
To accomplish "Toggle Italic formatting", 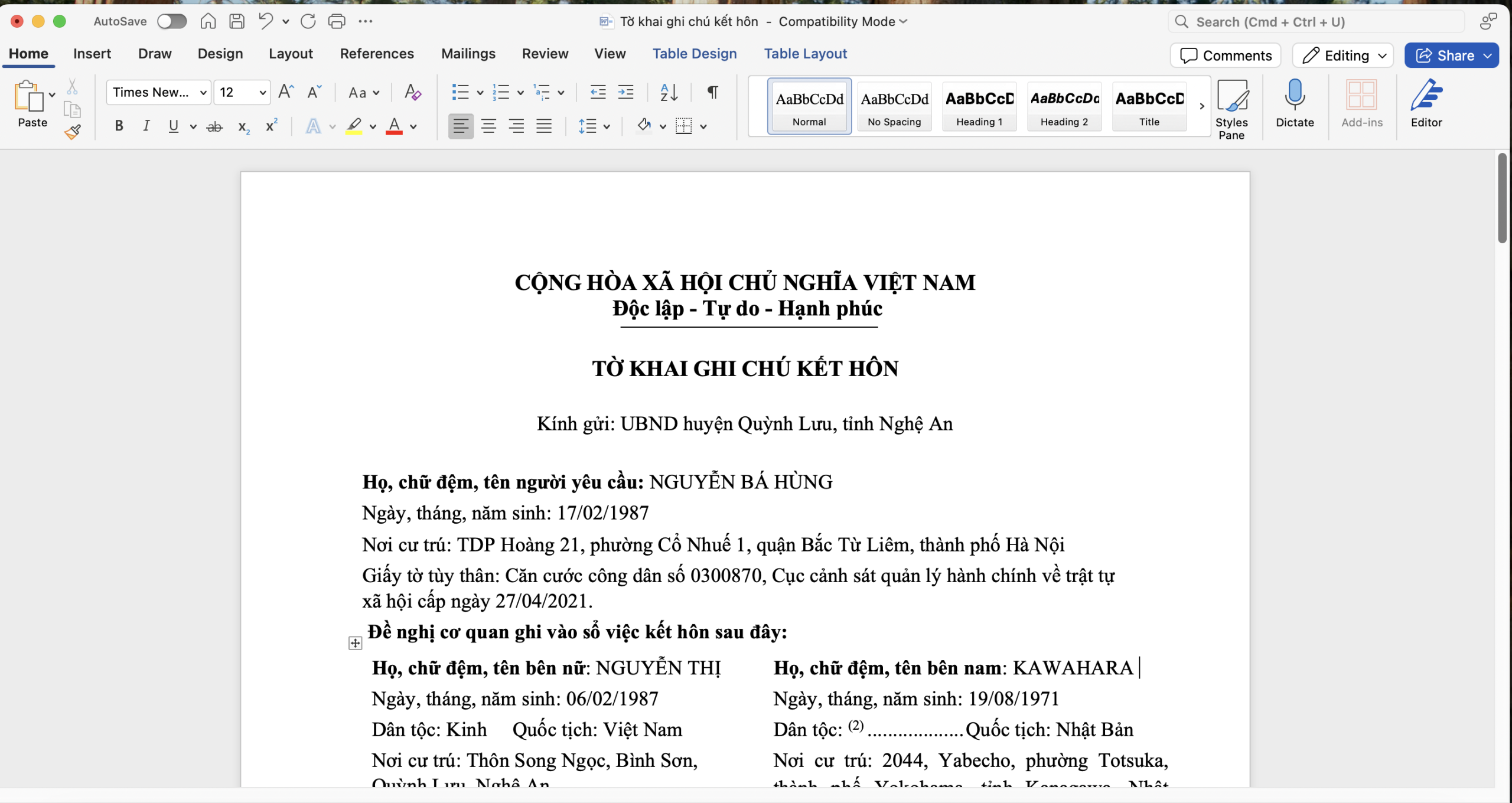I will coord(146,126).
